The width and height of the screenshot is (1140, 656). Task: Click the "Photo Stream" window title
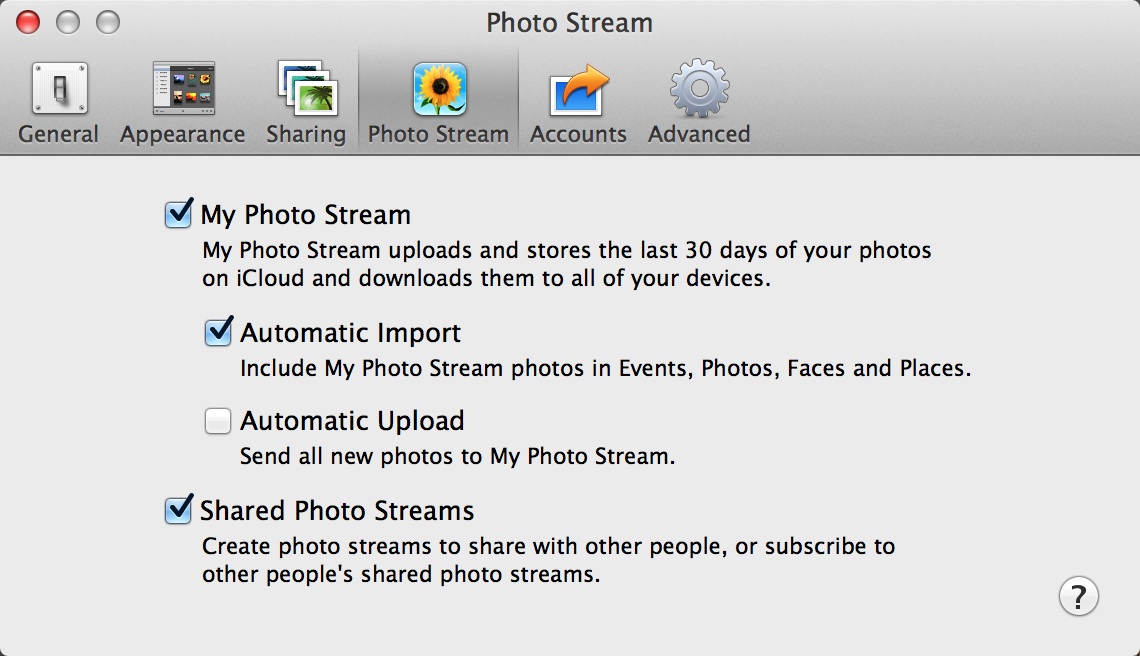569,22
